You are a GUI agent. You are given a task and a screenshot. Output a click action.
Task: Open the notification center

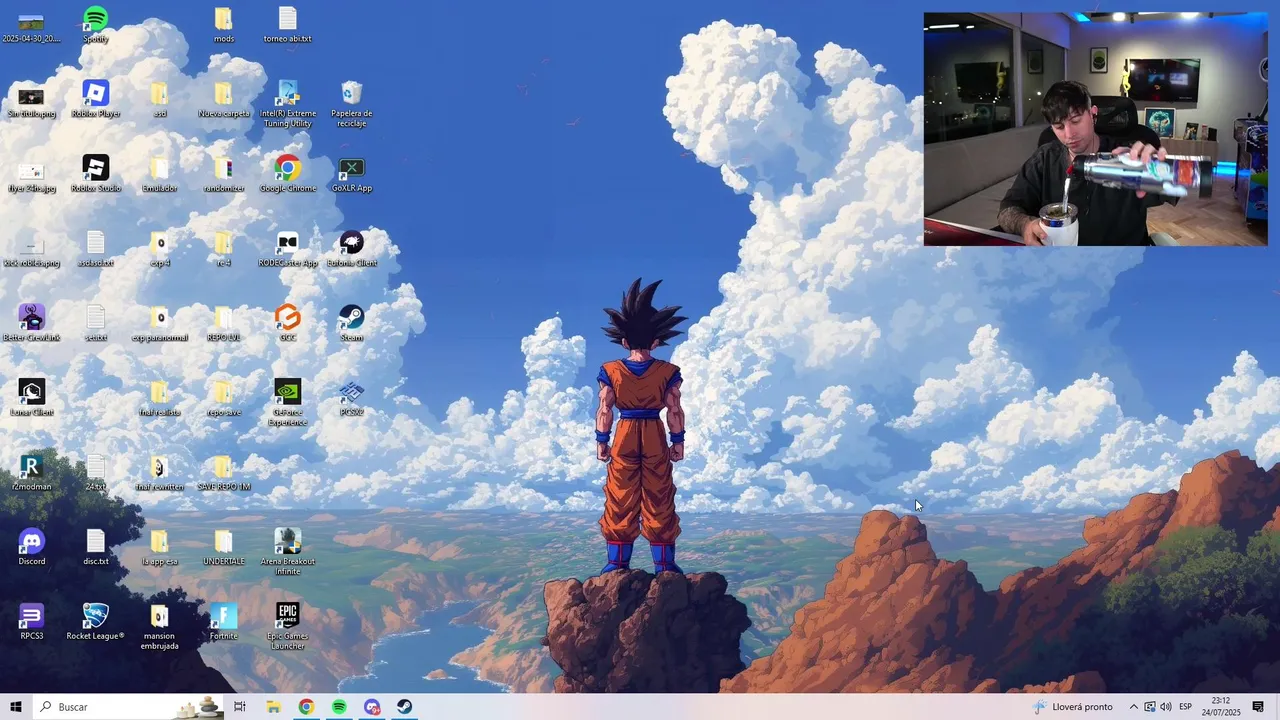(x=1258, y=707)
